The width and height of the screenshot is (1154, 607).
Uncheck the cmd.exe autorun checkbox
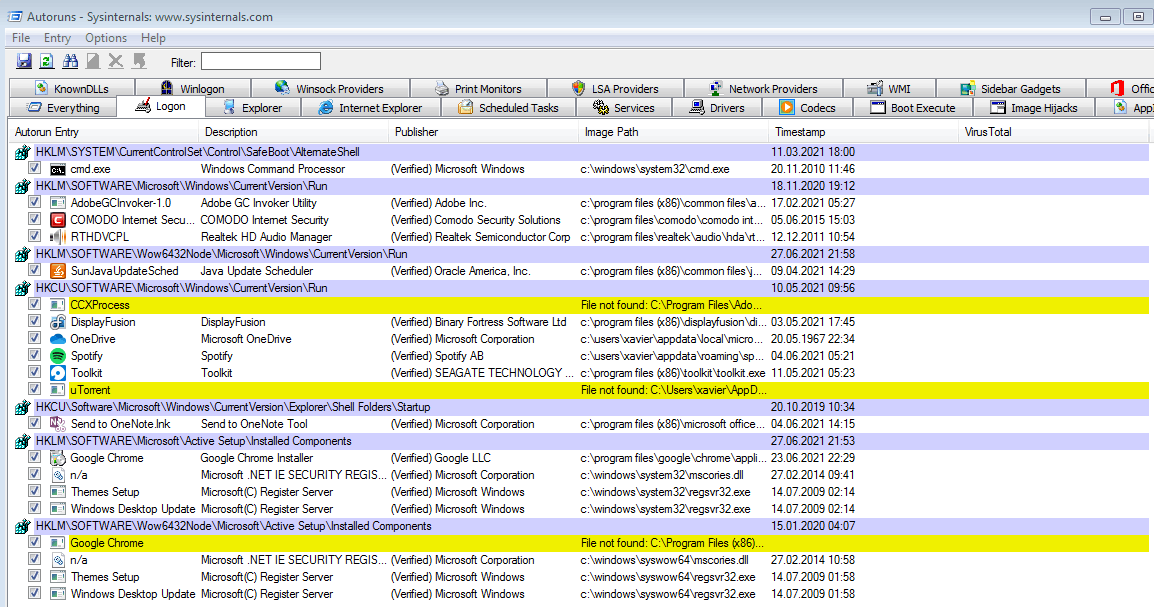click(35, 168)
